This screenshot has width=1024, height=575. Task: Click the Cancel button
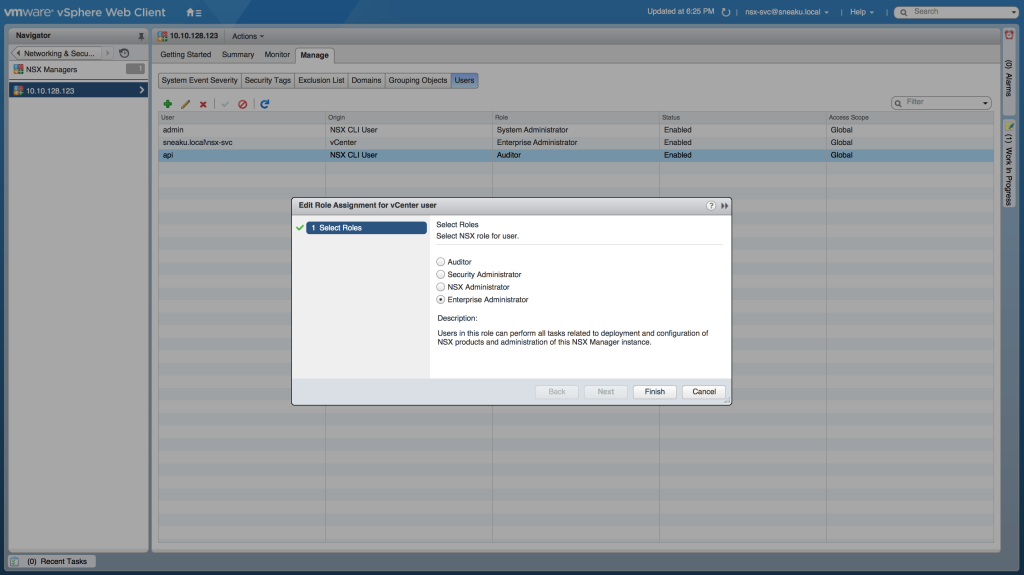(704, 391)
